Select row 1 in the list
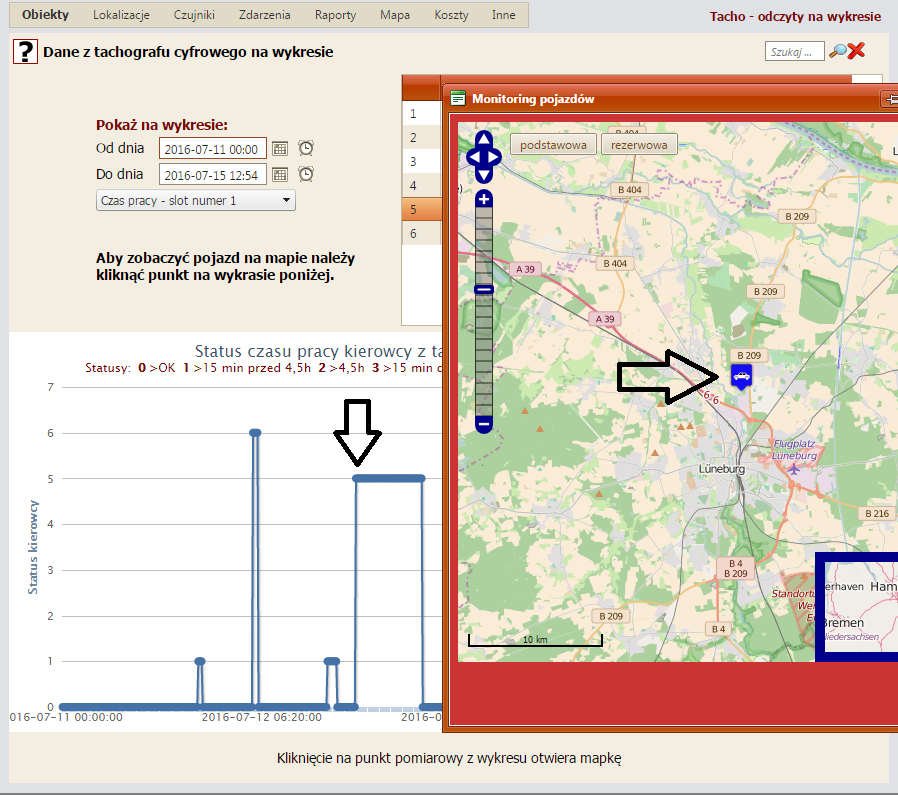 click(422, 113)
